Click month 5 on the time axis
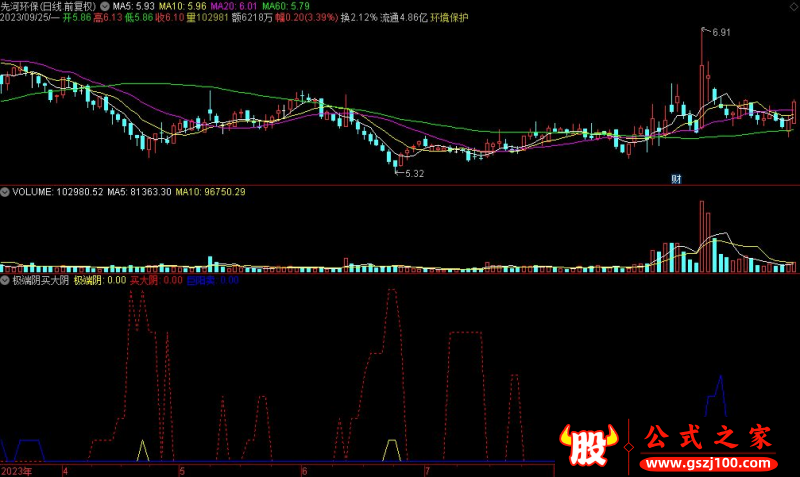800x477 pixels. tap(182, 471)
